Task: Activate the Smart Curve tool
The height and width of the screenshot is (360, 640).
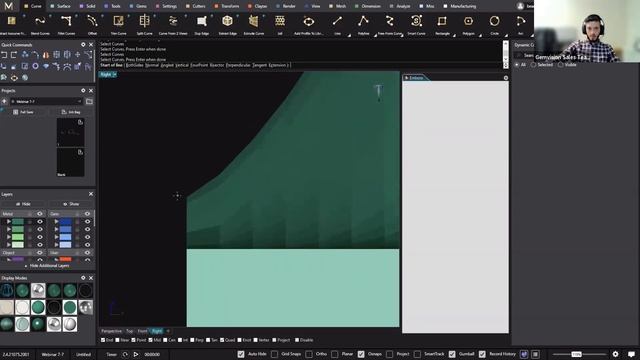Action: [416, 24]
